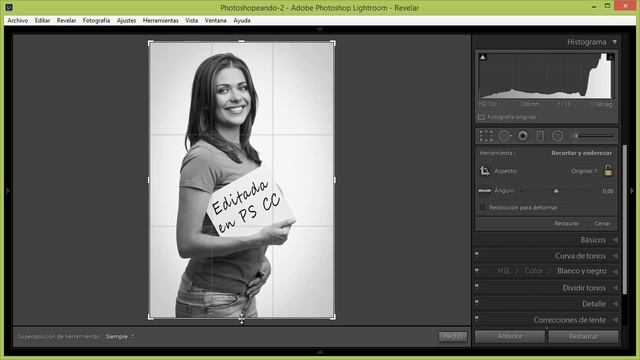640x360 pixels.
Task: Click the Ángulo slider handle
Action: pyautogui.click(x=556, y=191)
